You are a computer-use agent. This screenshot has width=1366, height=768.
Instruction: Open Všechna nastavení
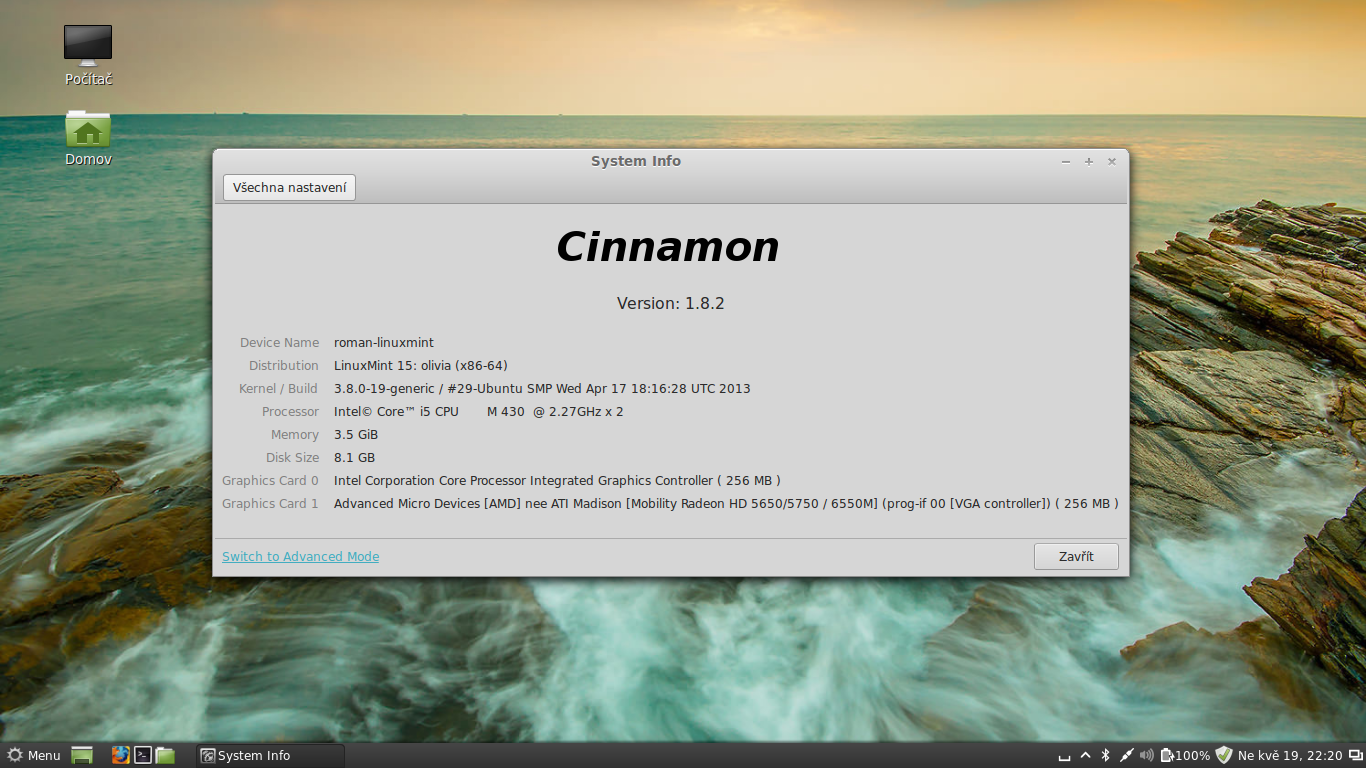tap(288, 187)
